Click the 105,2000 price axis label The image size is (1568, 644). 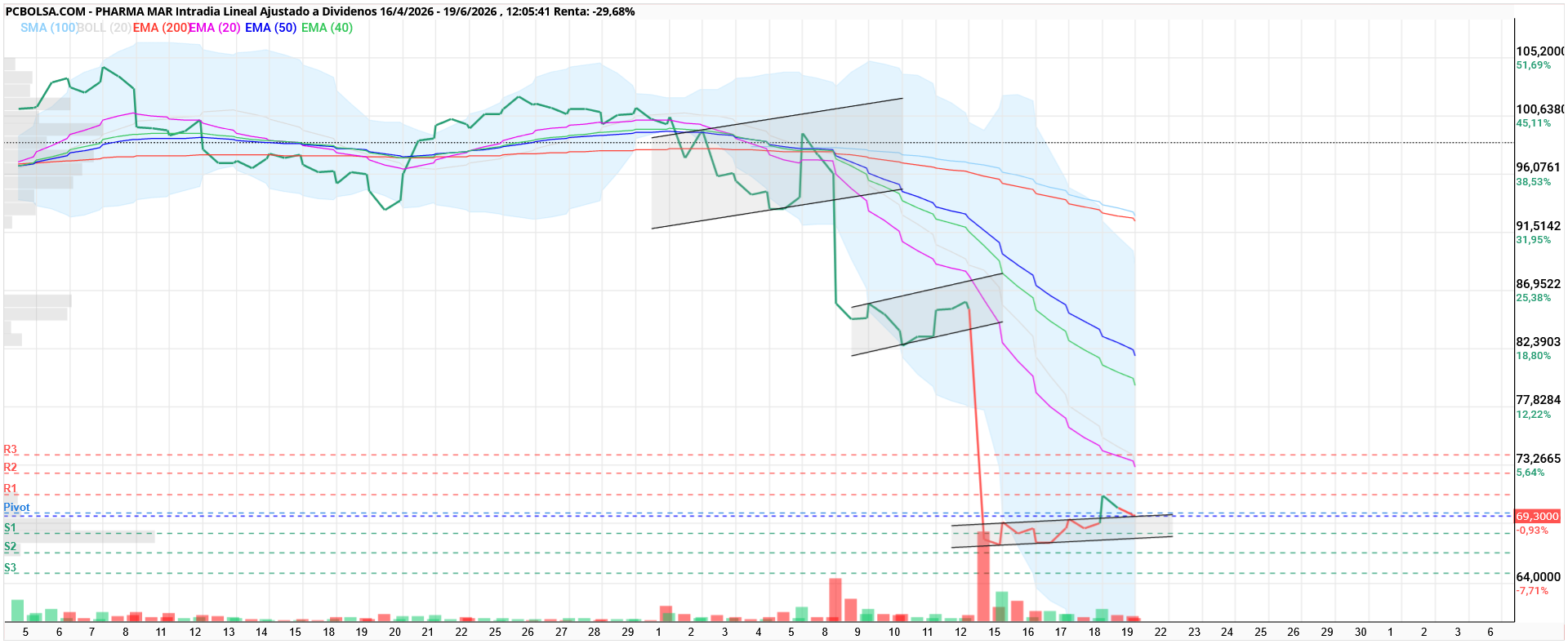[1540, 51]
